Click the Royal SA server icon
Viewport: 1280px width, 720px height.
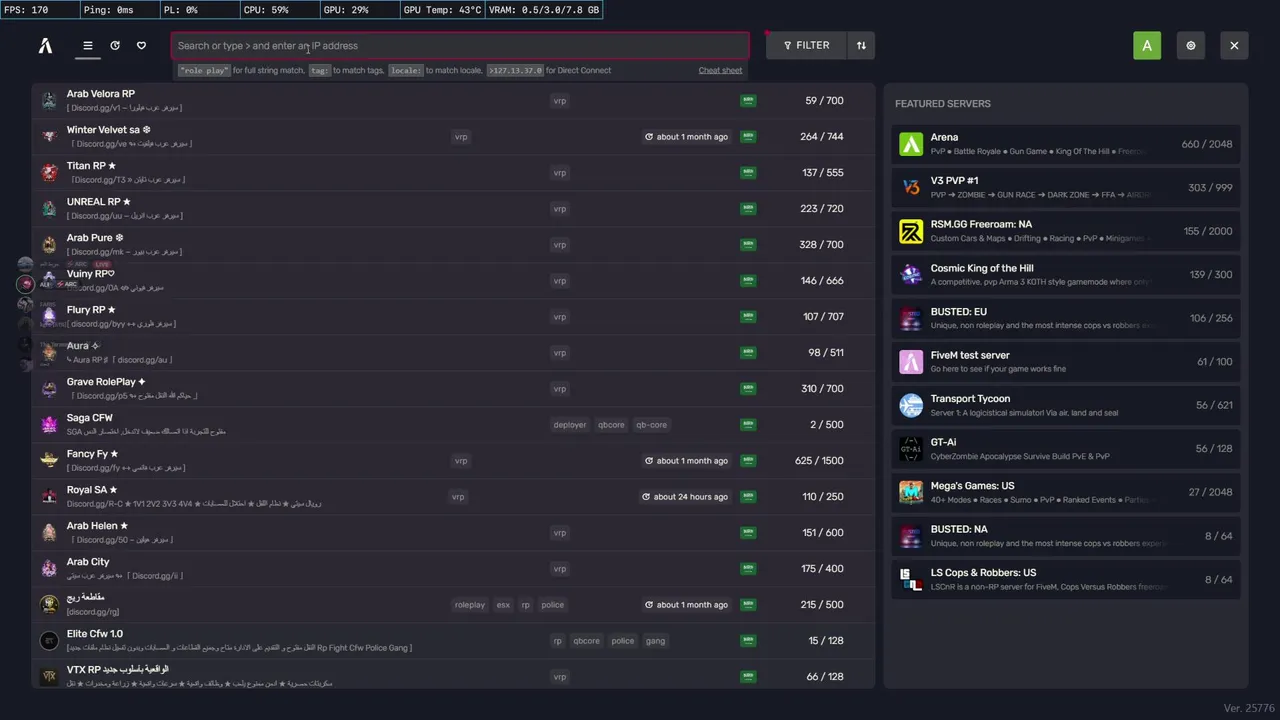point(49,496)
